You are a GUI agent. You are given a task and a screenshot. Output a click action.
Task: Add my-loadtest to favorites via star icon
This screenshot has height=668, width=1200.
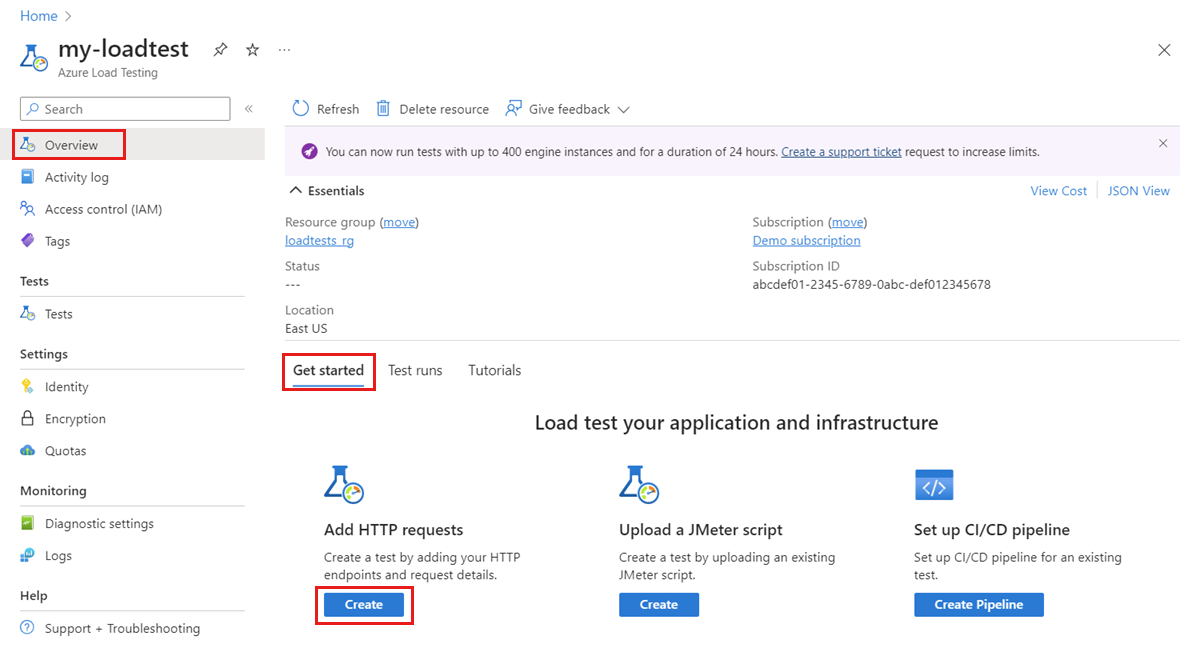coord(252,49)
